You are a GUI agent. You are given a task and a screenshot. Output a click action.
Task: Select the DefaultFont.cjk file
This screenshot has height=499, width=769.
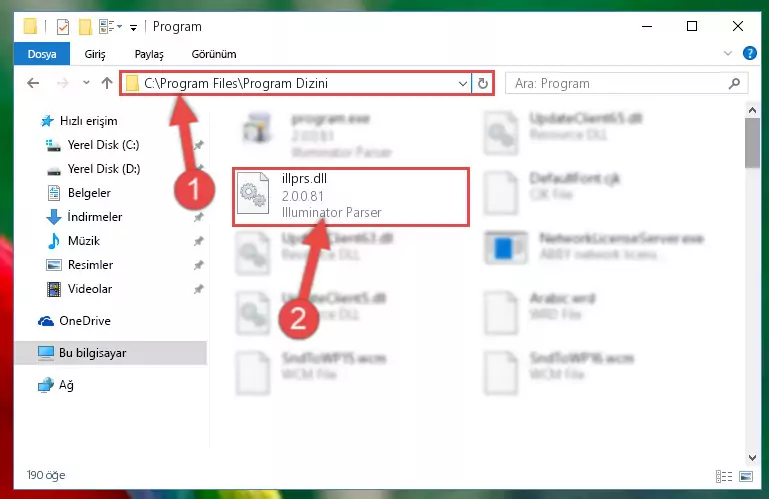tap(552, 192)
